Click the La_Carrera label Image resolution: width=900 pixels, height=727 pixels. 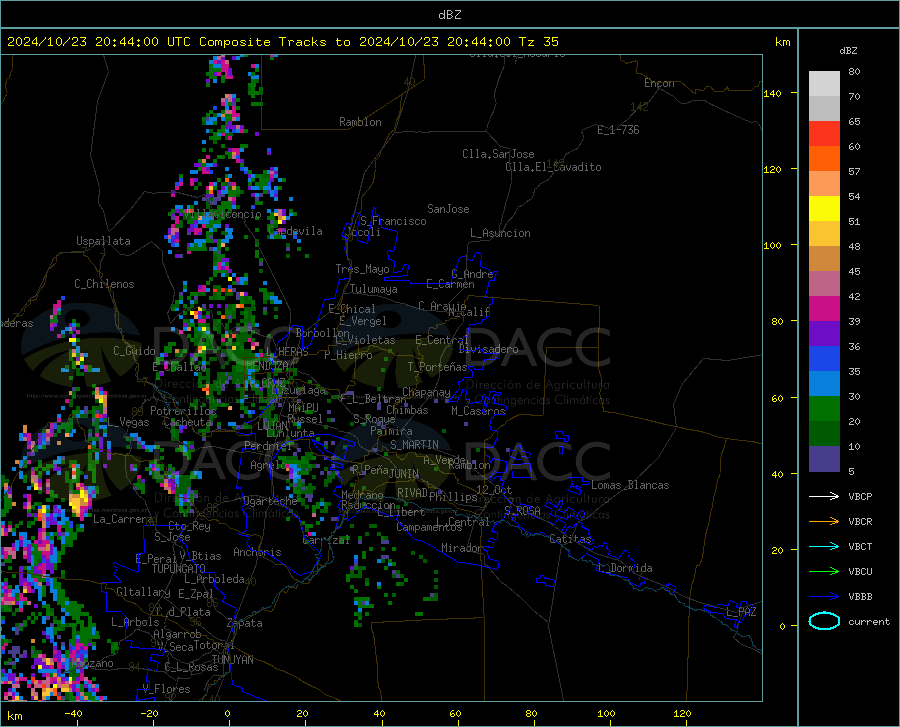point(123,519)
